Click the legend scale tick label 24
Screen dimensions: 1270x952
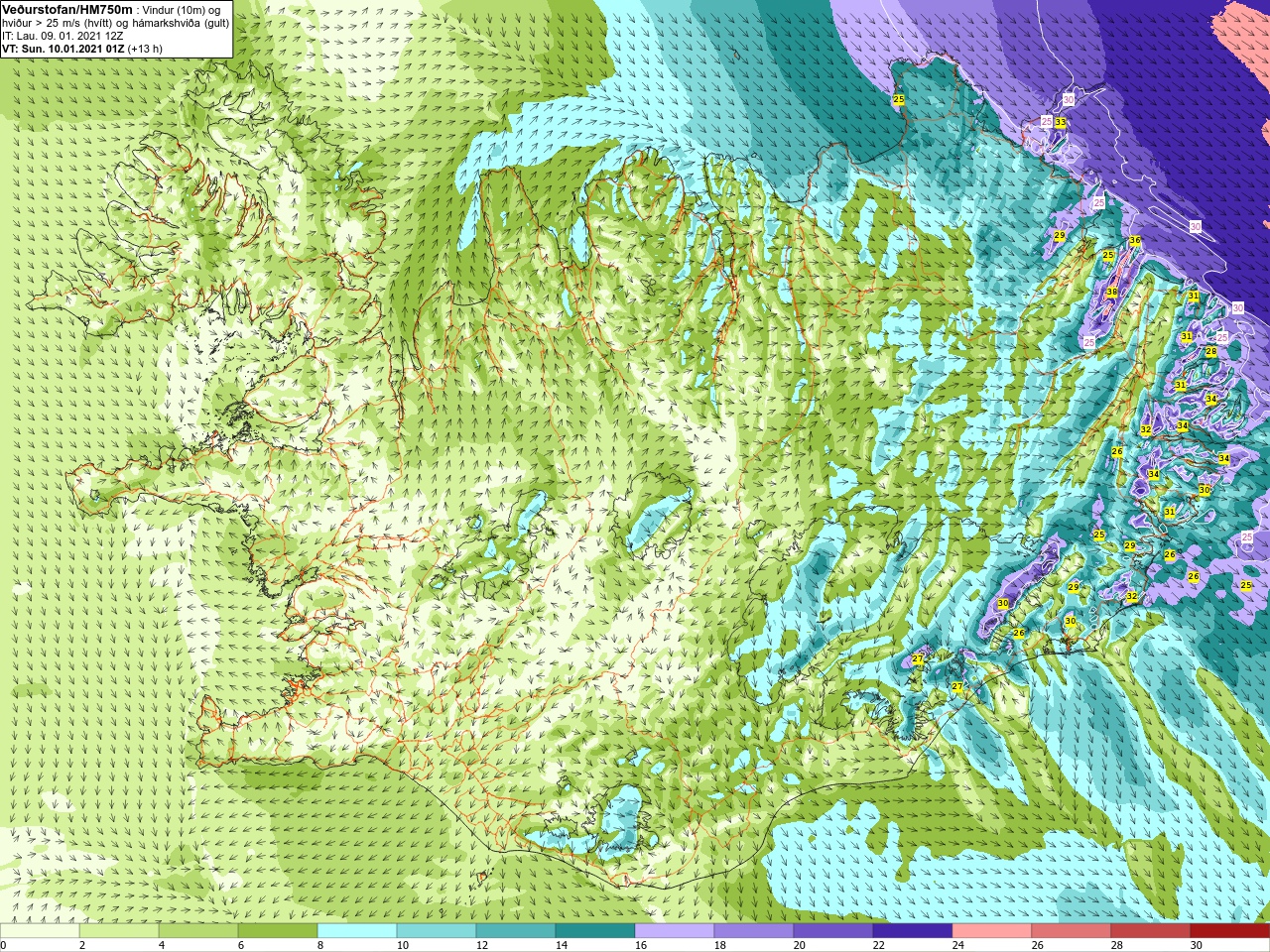pos(958,945)
